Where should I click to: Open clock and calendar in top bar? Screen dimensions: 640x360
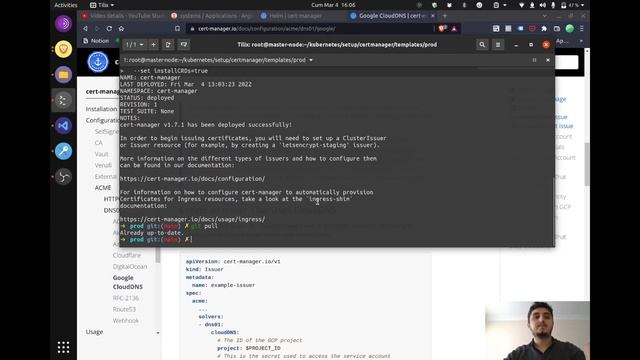[333, 5]
